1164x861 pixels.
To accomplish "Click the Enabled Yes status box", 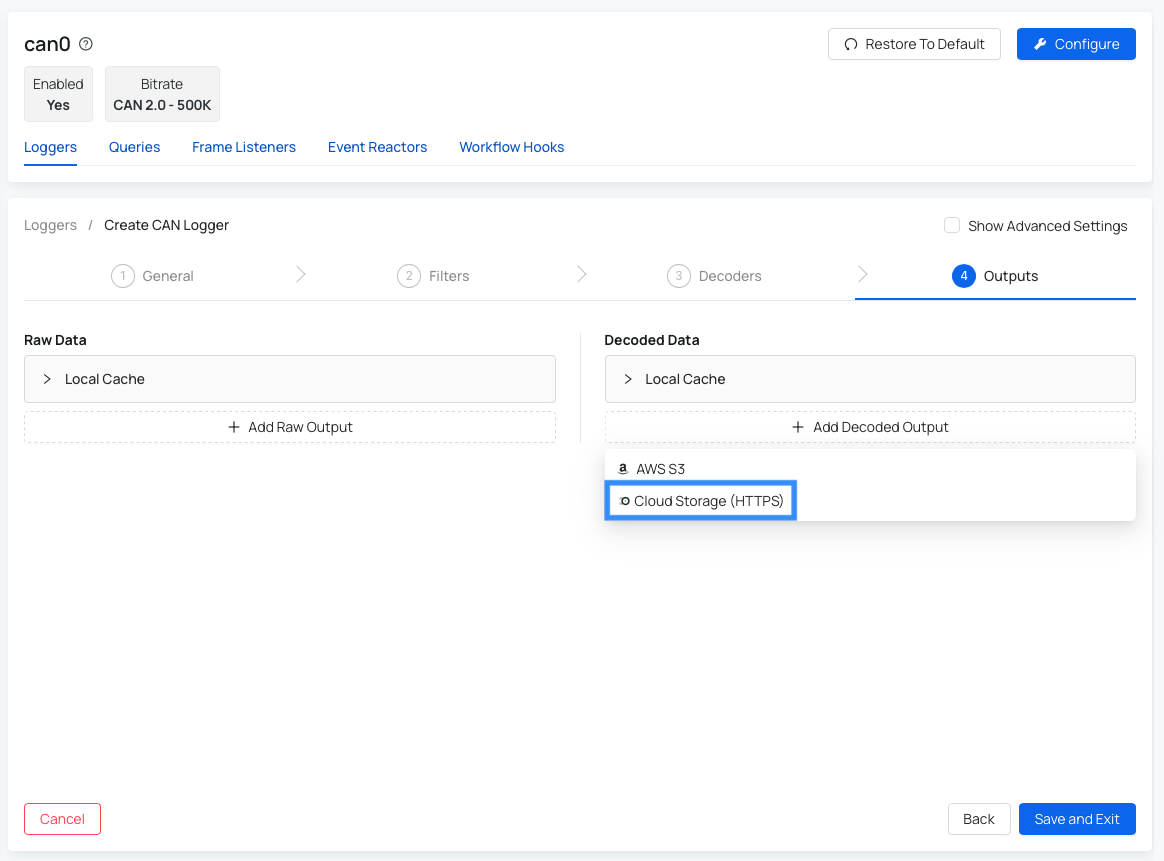I will 58,94.
